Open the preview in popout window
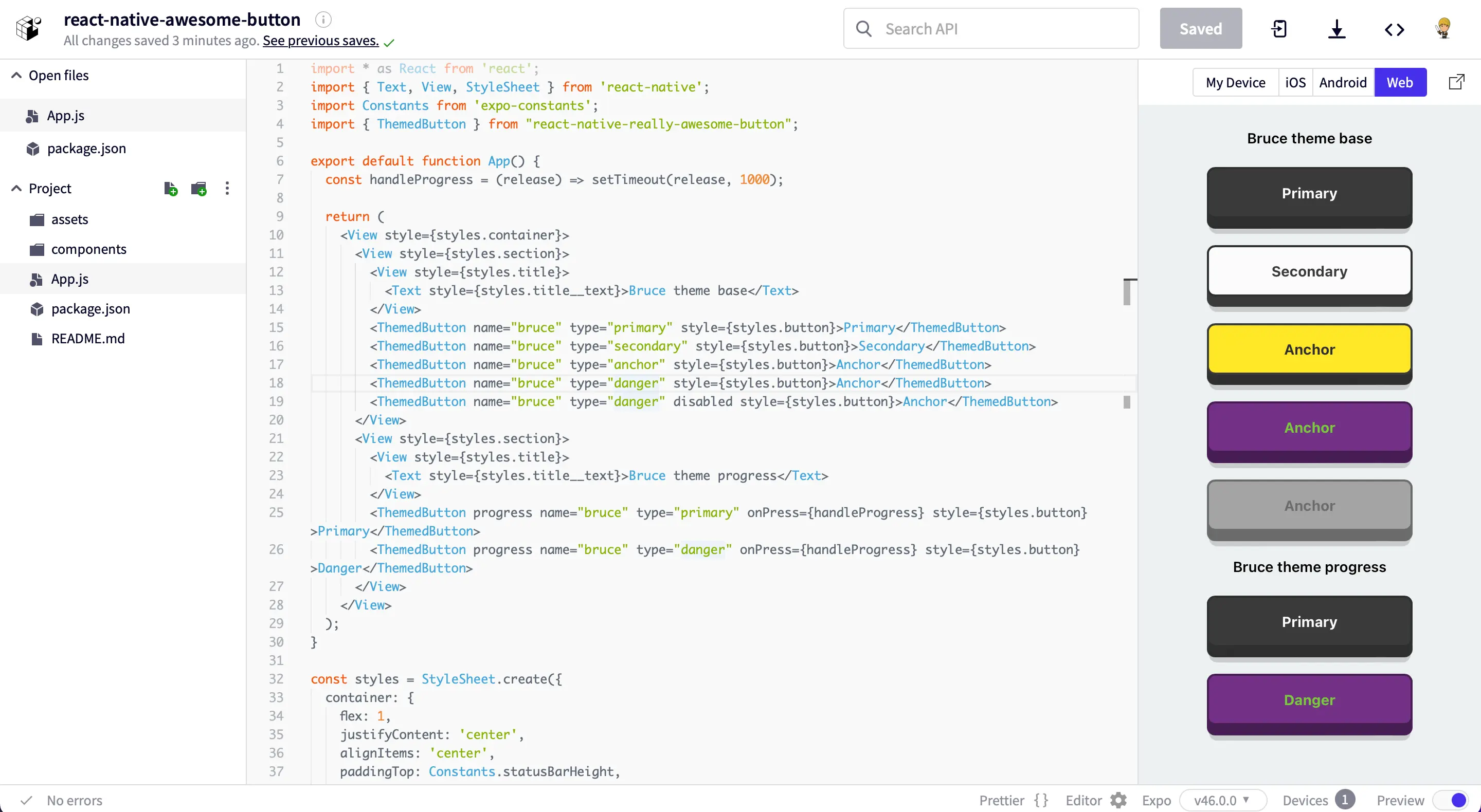The image size is (1481, 812). click(x=1456, y=82)
